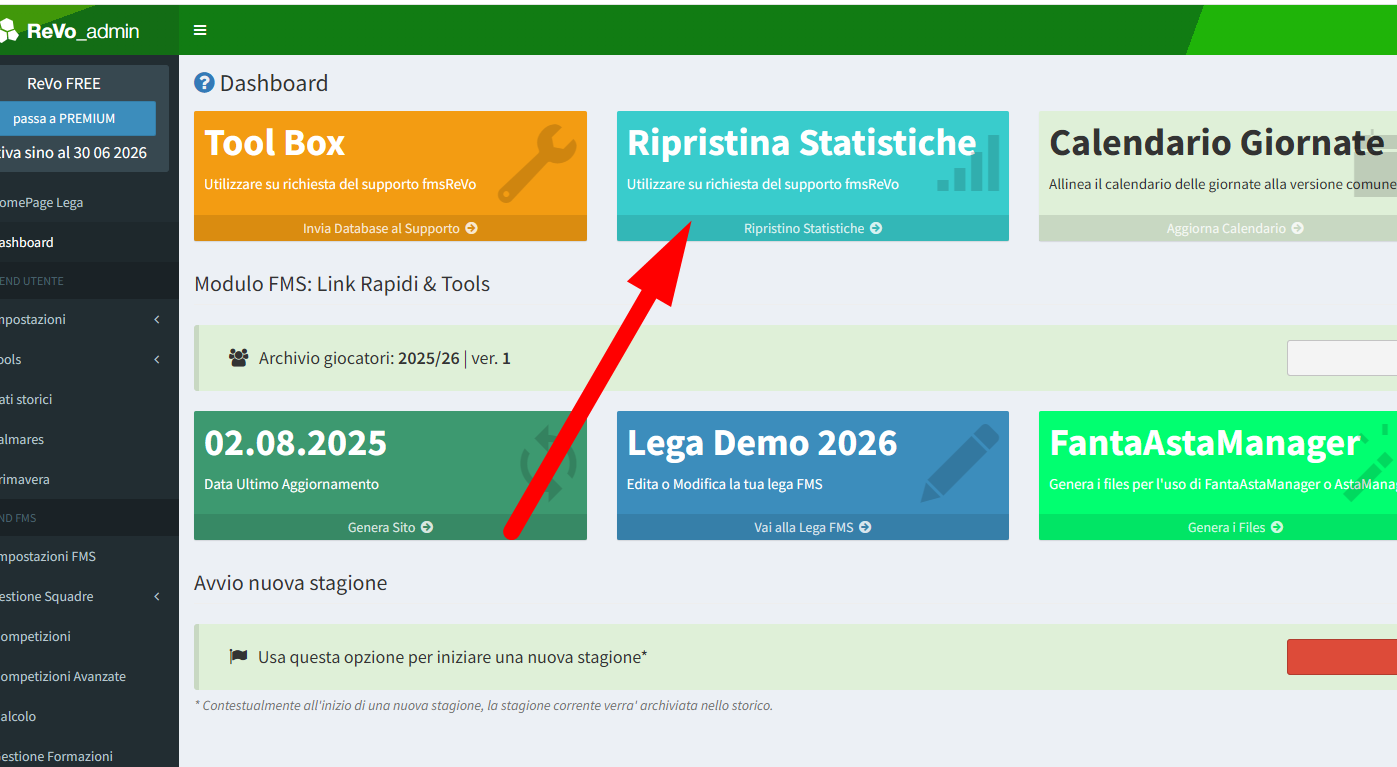The image size is (1397, 767).
Task: Open the Dati storici sidebar item
Action: 27,399
